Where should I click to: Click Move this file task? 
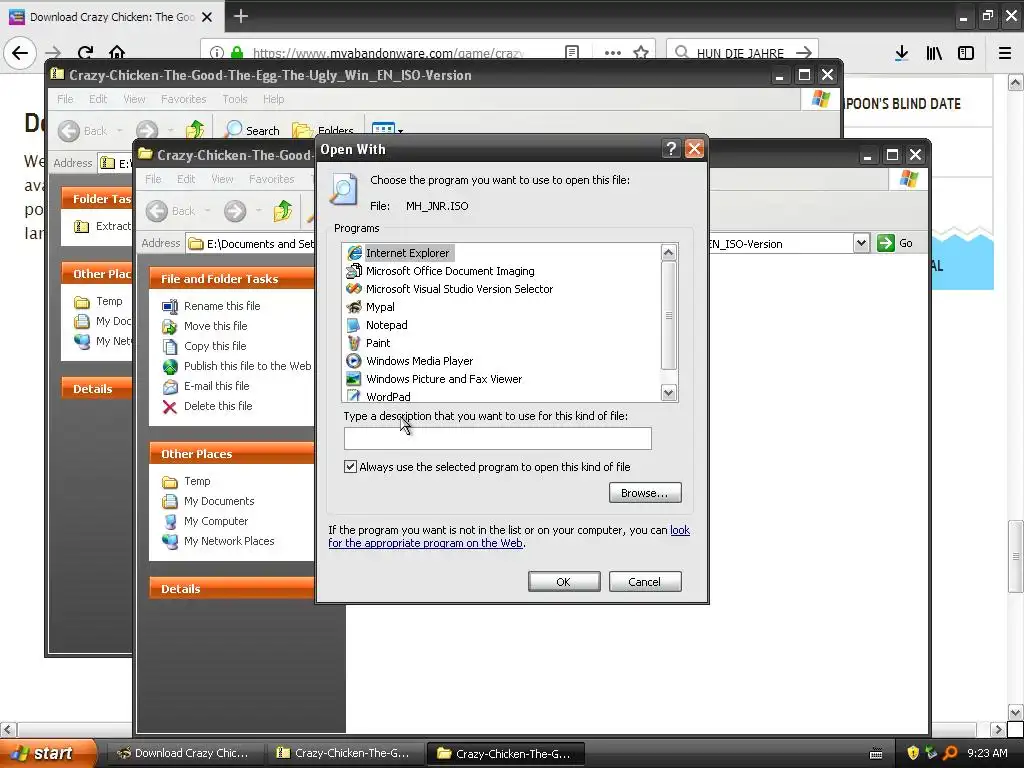[216, 326]
